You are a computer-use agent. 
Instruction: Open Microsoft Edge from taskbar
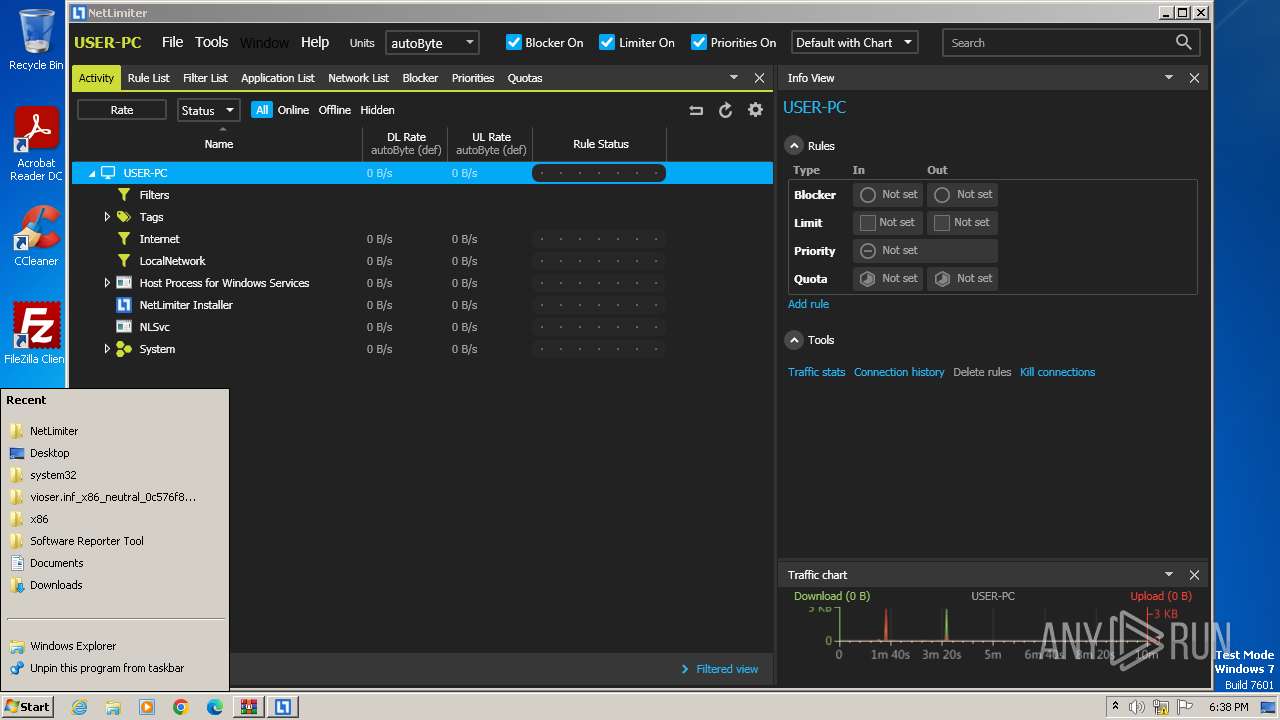pyautogui.click(x=215, y=707)
